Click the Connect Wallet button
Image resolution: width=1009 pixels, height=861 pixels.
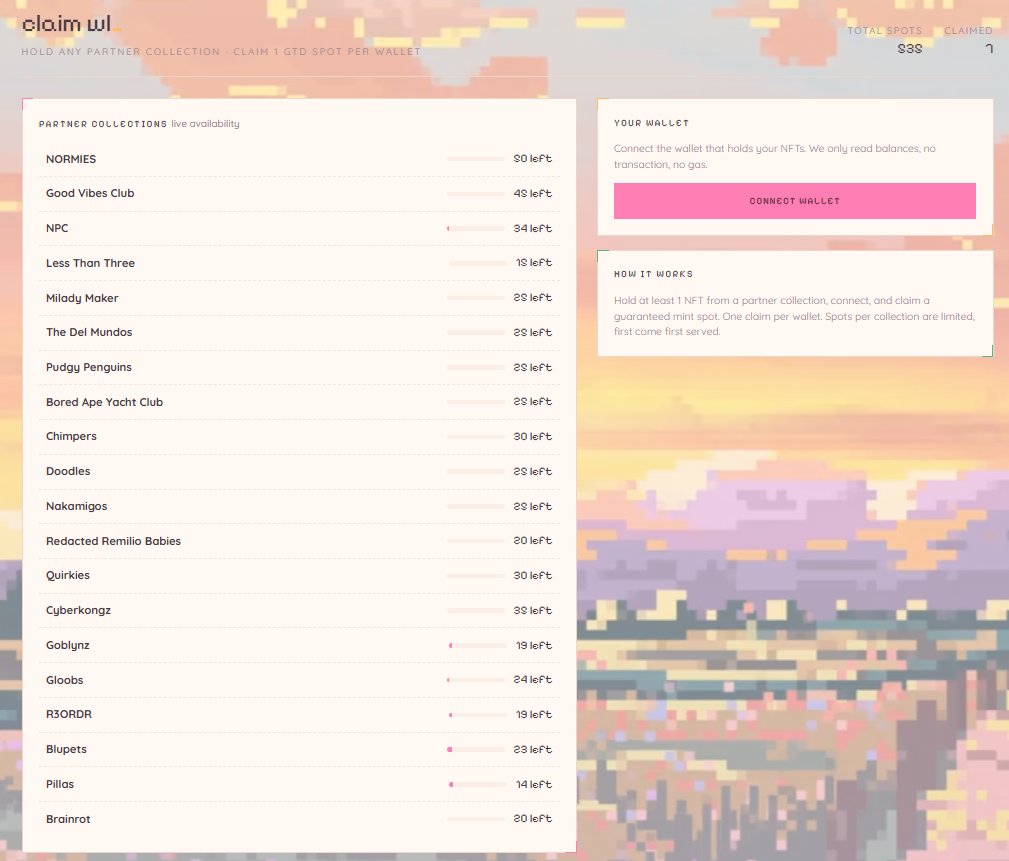coord(794,201)
